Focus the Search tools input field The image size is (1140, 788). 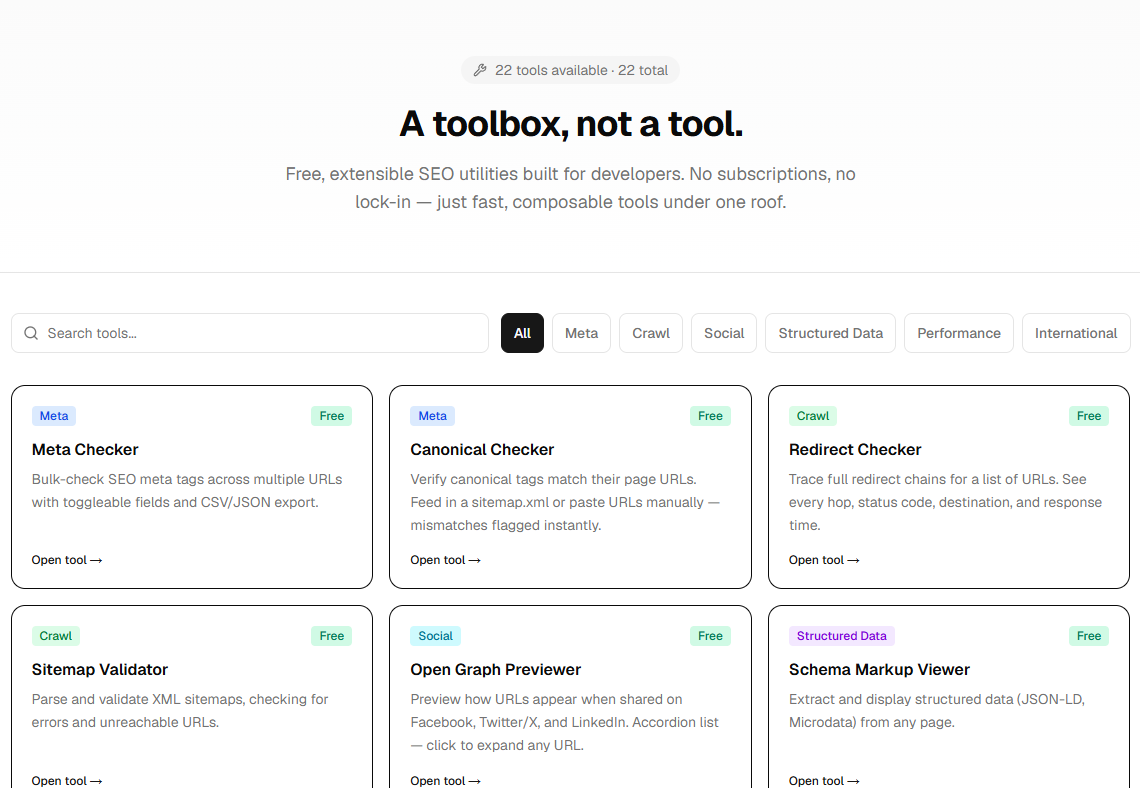(x=250, y=333)
